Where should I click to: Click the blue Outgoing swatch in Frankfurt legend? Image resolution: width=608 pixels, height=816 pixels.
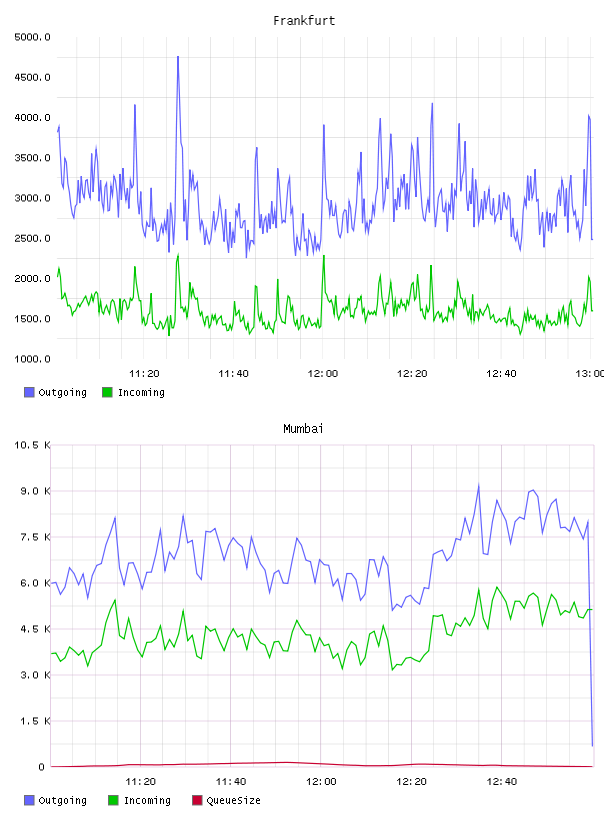click(29, 392)
